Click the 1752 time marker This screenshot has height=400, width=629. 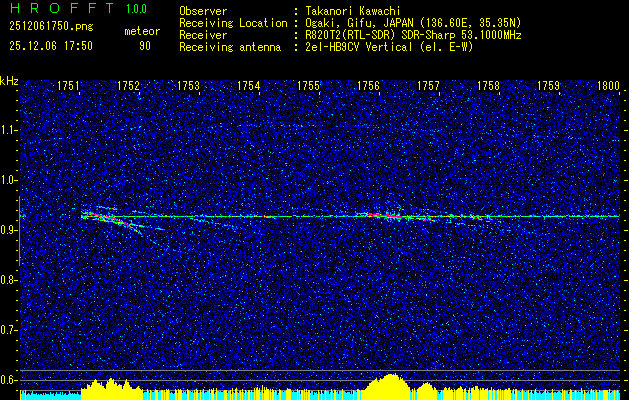pos(128,85)
